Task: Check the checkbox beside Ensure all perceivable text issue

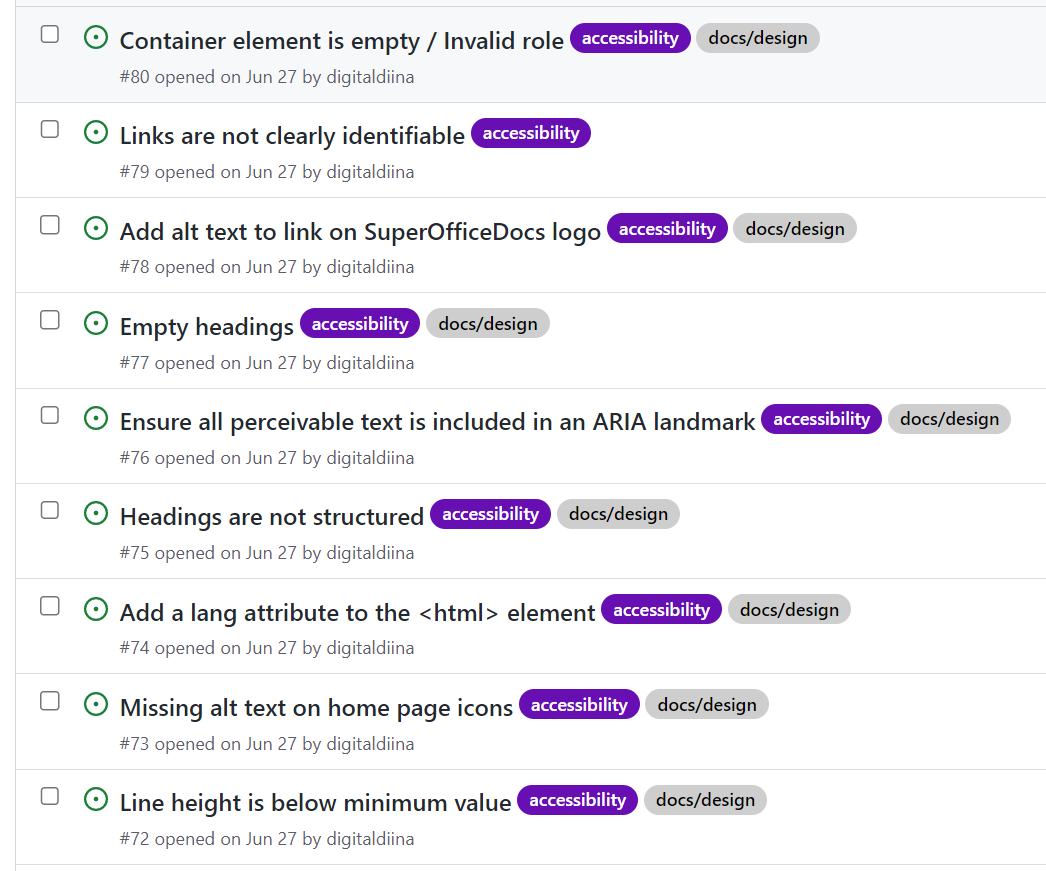Action: (x=49, y=415)
